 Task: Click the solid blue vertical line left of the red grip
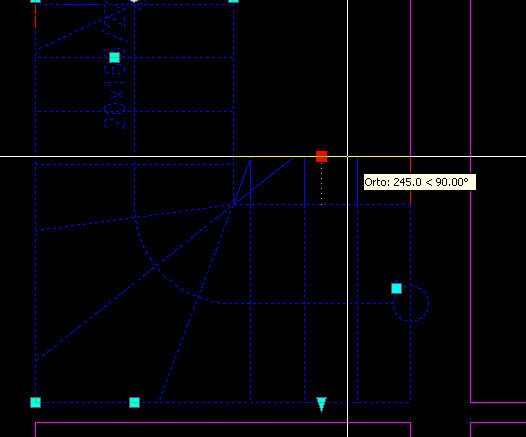pyautogui.click(x=305, y=180)
